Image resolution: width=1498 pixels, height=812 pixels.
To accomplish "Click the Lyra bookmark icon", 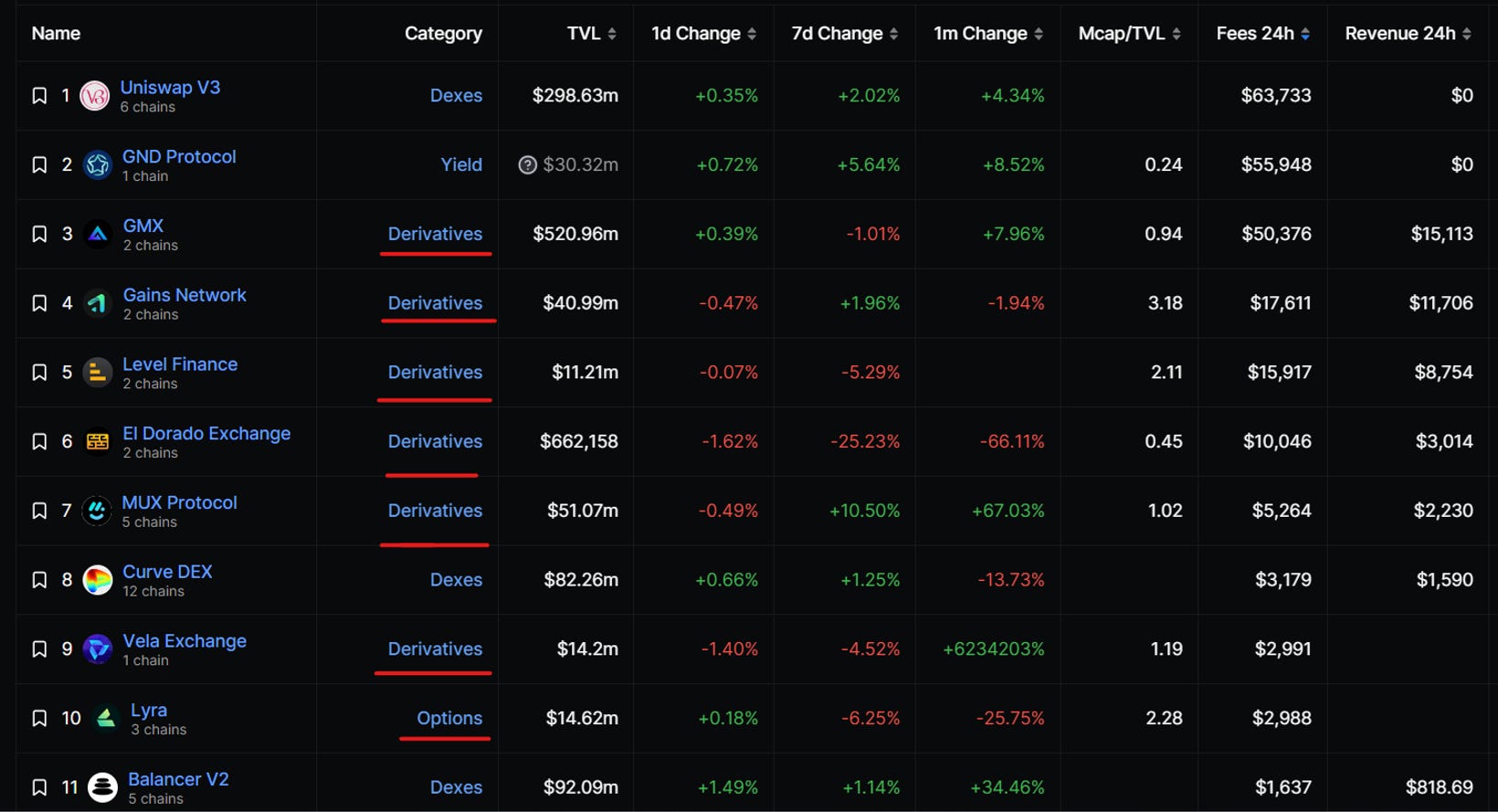I will click(39, 718).
